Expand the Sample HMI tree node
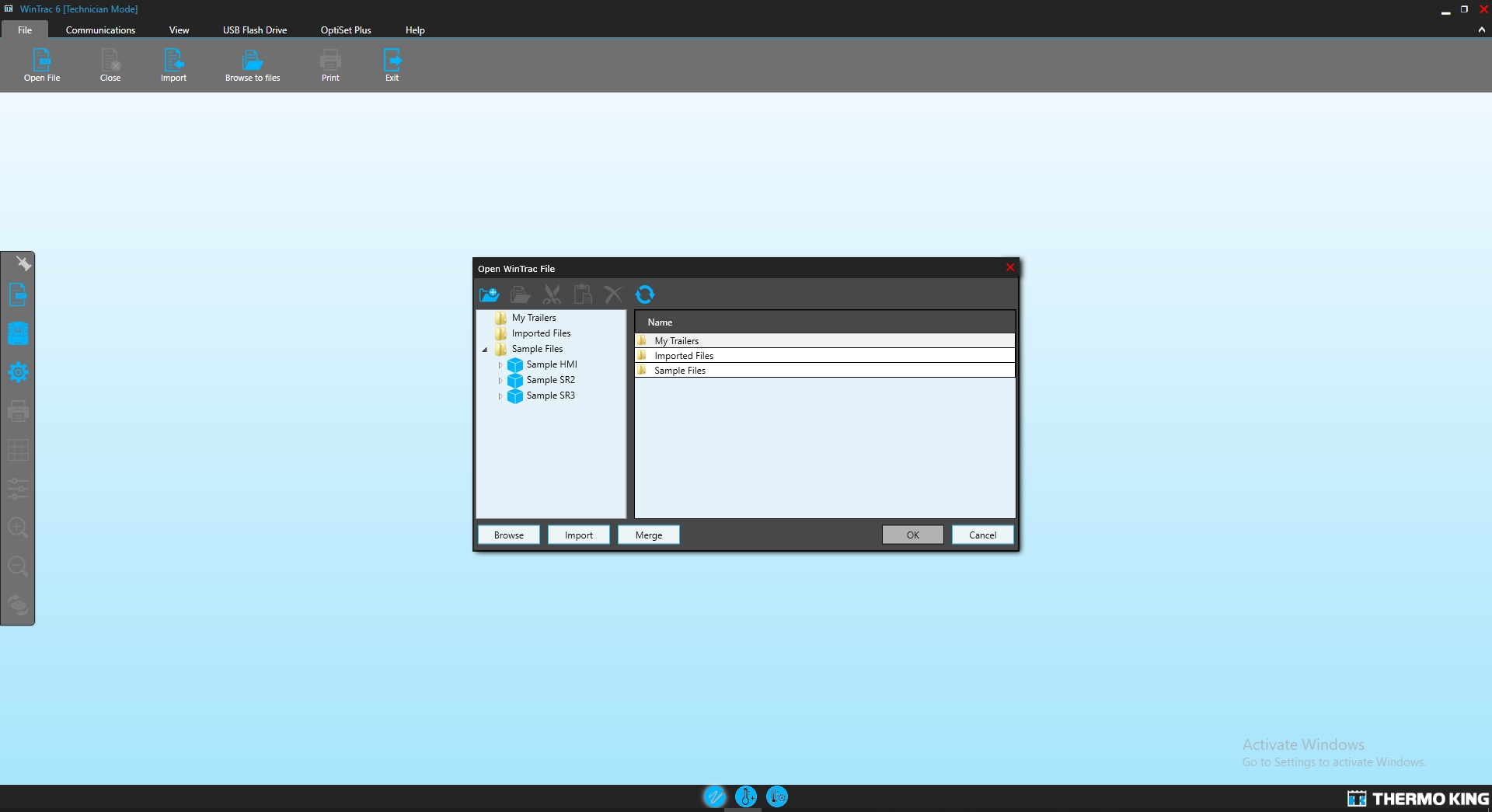Screen dimensions: 1492x812 click(500, 365)
